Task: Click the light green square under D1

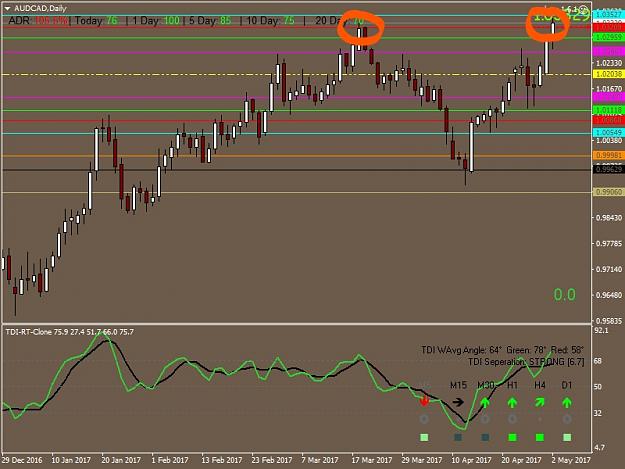Action: click(567, 438)
